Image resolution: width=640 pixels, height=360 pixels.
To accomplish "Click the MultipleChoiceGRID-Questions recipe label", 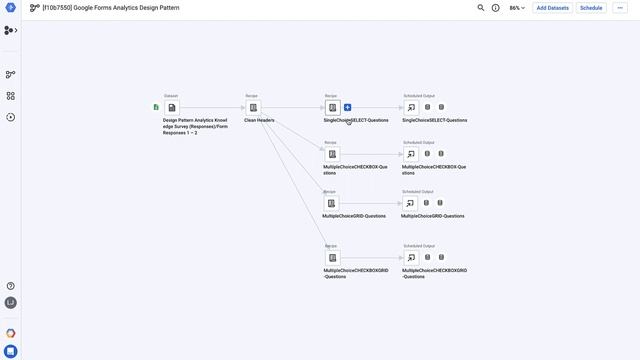I will click(x=354, y=216).
